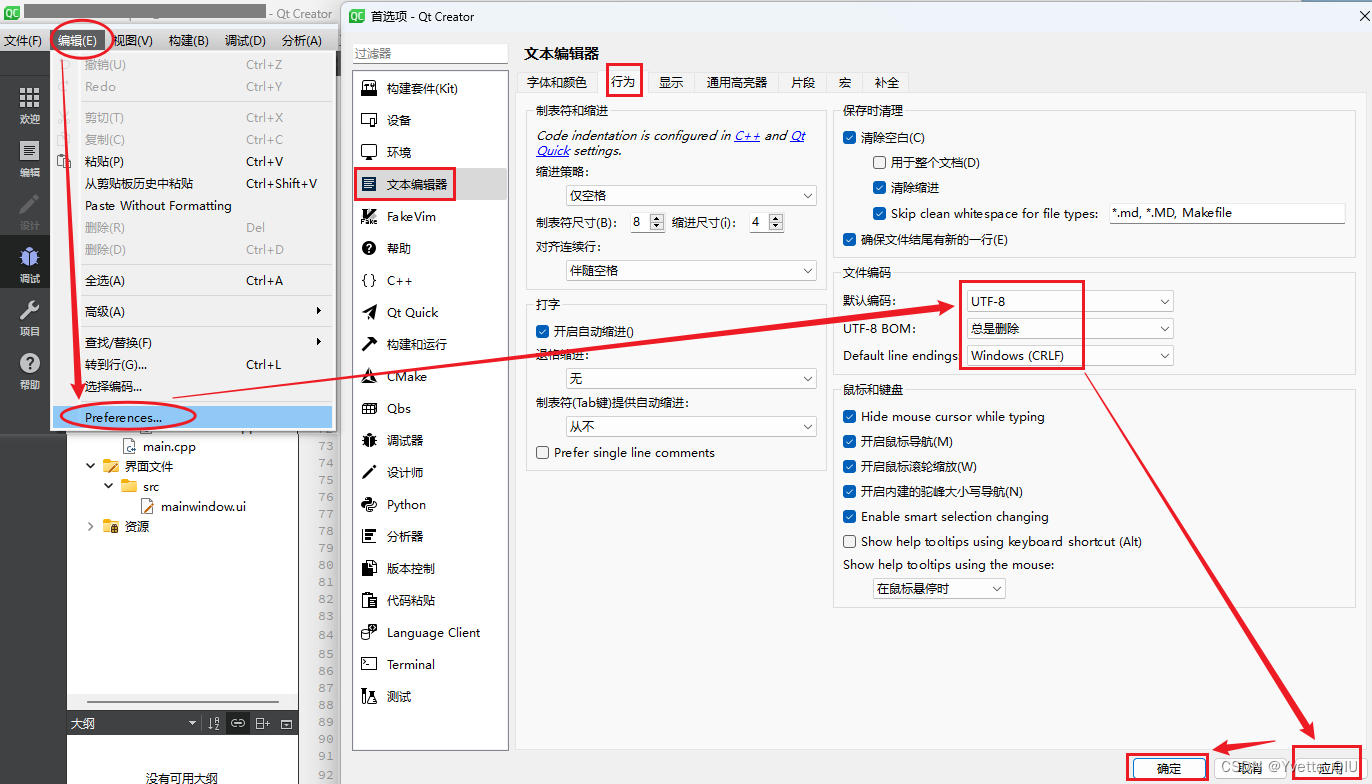Toggle 确保文件结尾有新的一行(E) checkbox
1372x784 pixels.
click(850, 239)
